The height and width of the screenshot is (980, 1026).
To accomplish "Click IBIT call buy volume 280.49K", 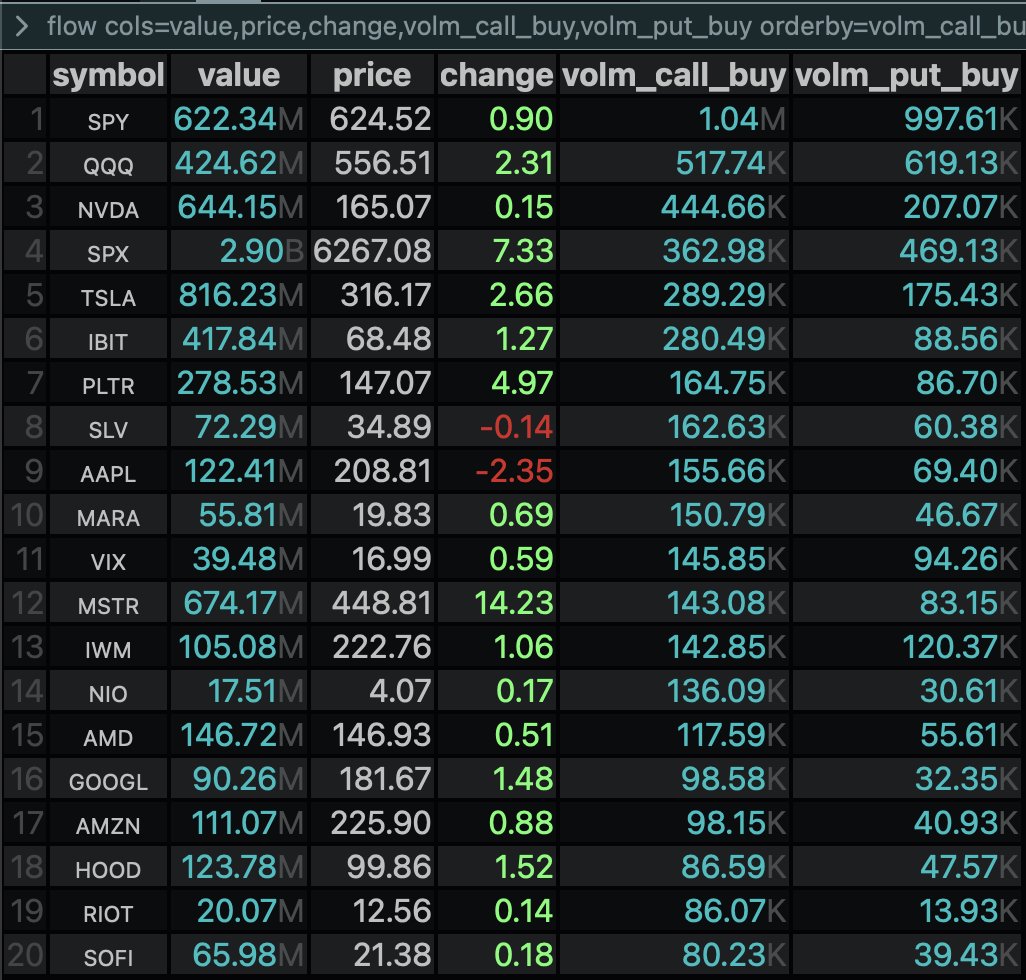I will (x=724, y=340).
